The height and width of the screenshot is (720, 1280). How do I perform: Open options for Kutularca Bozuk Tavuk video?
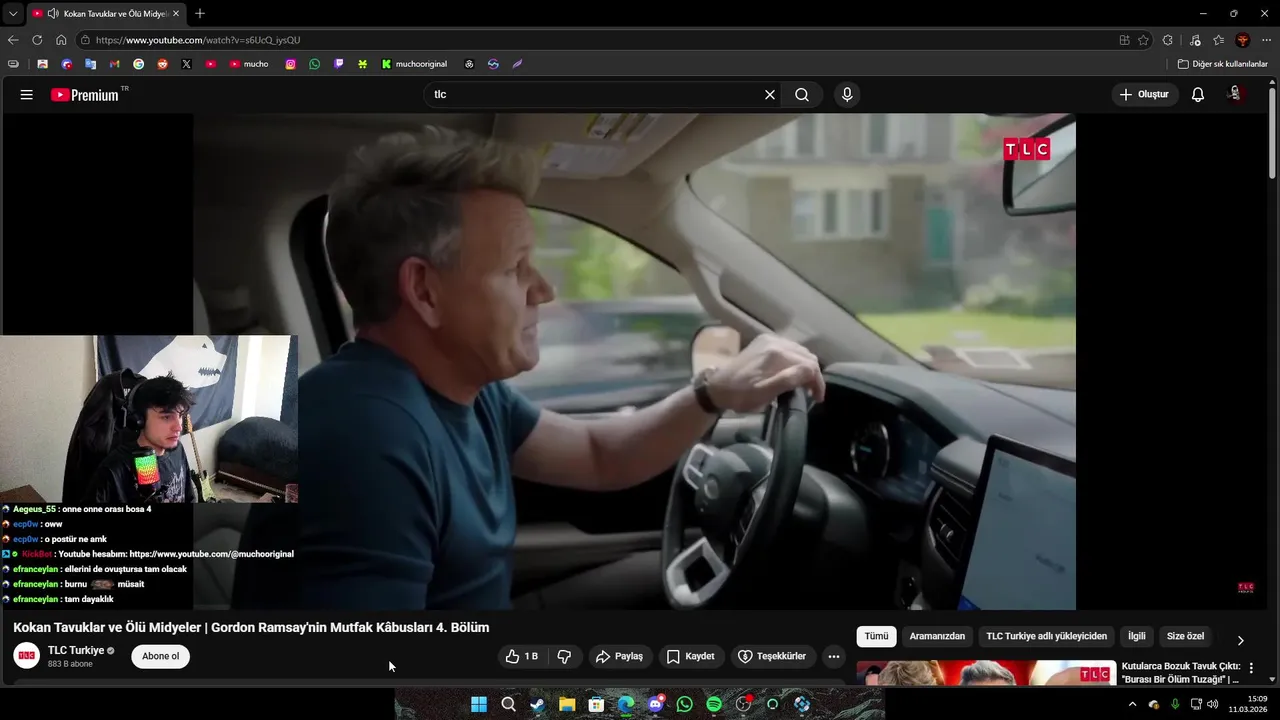[1251, 668]
